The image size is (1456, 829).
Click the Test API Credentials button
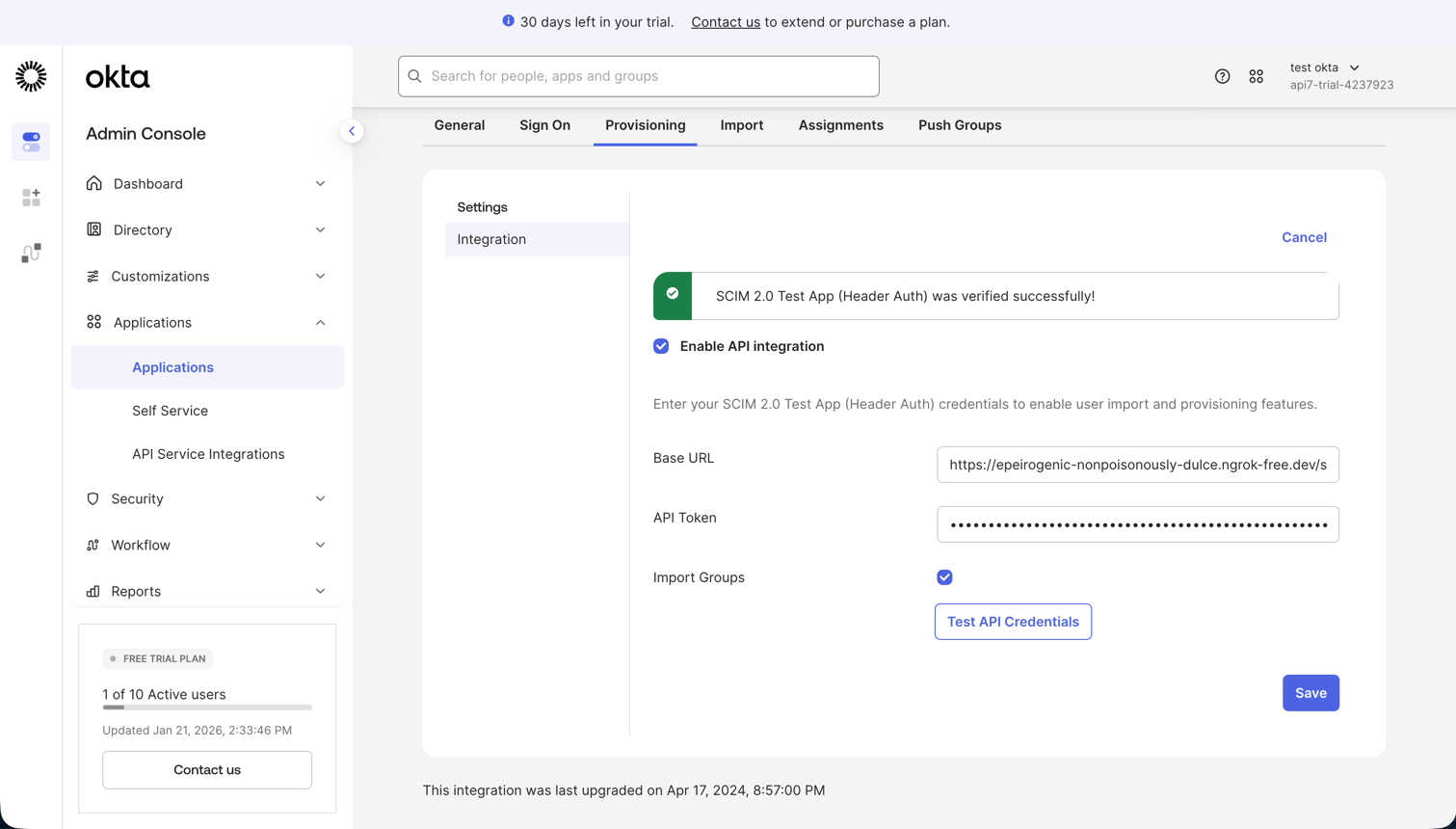(1012, 621)
